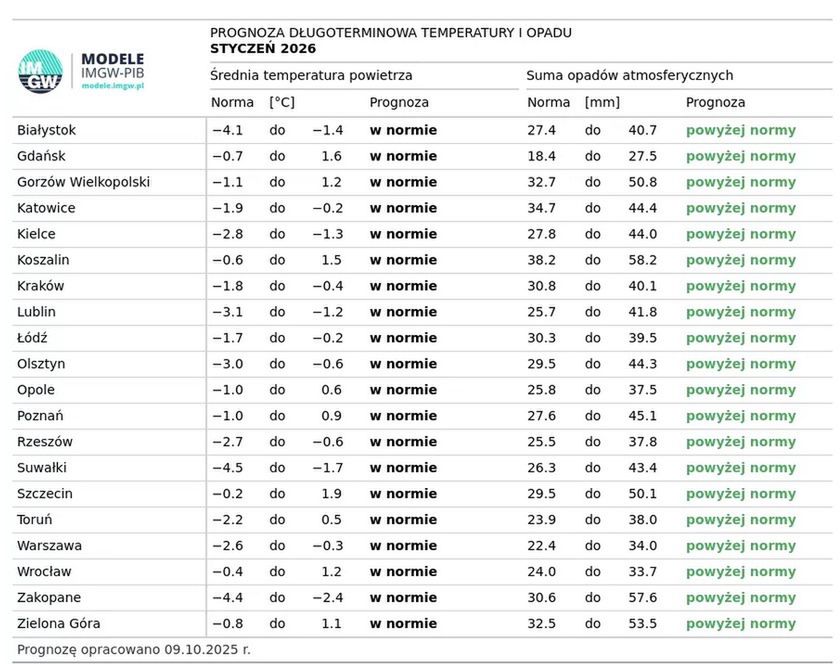
Task: Click the Kraków city label
Action: click(41, 286)
